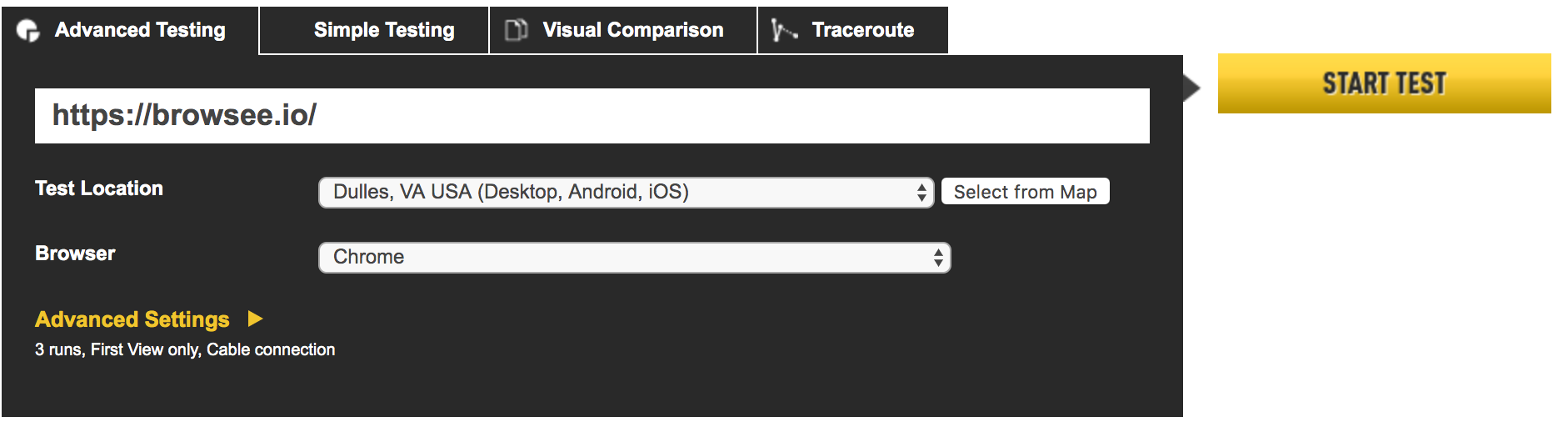
Task: Open the Visual Comparison tab
Action: [623, 31]
